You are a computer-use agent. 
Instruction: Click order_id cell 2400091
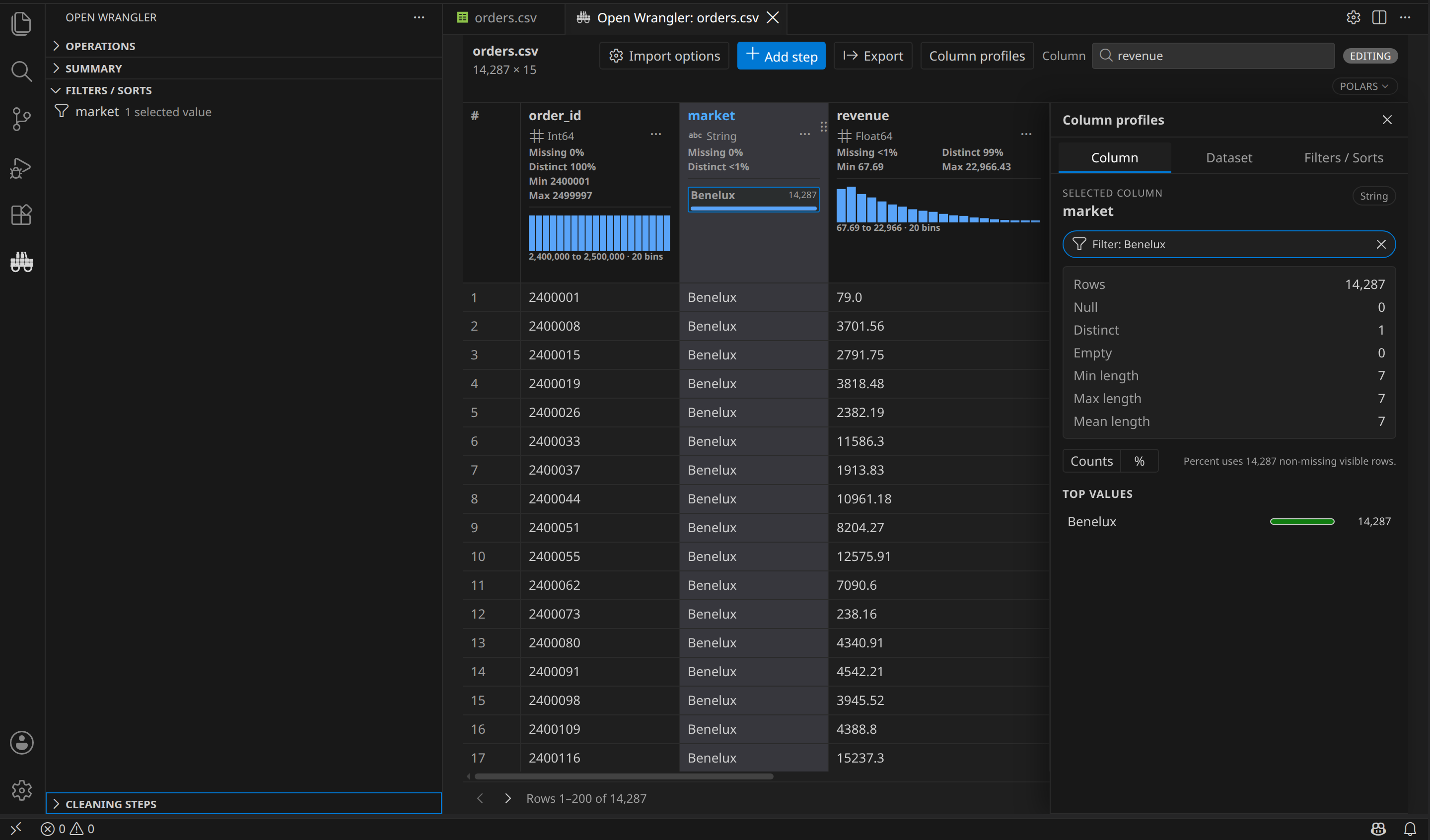pos(599,671)
